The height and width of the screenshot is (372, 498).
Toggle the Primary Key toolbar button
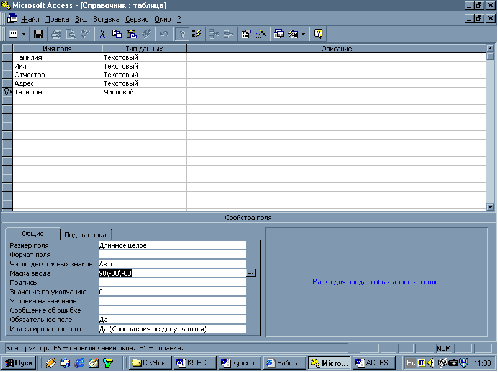[x=182, y=34]
